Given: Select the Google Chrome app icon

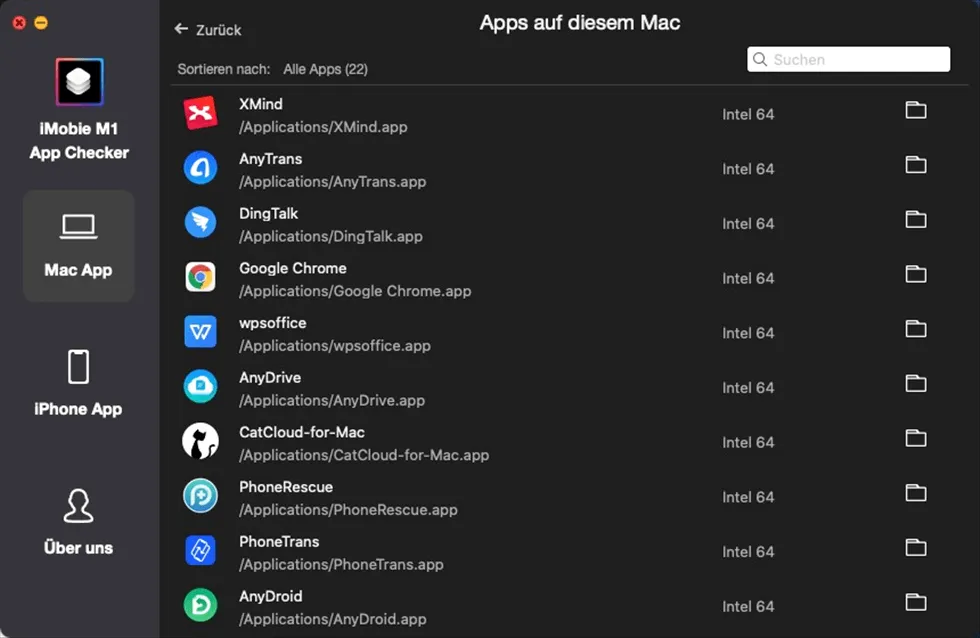Looking at the screenshot, I should pyautogui.click(x=201, y=278).
